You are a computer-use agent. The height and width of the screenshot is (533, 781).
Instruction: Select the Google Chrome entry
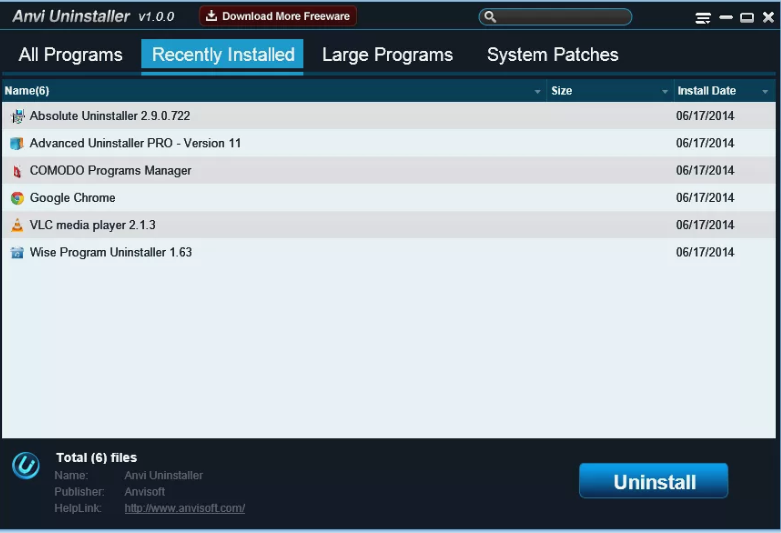tap(389, 198)
